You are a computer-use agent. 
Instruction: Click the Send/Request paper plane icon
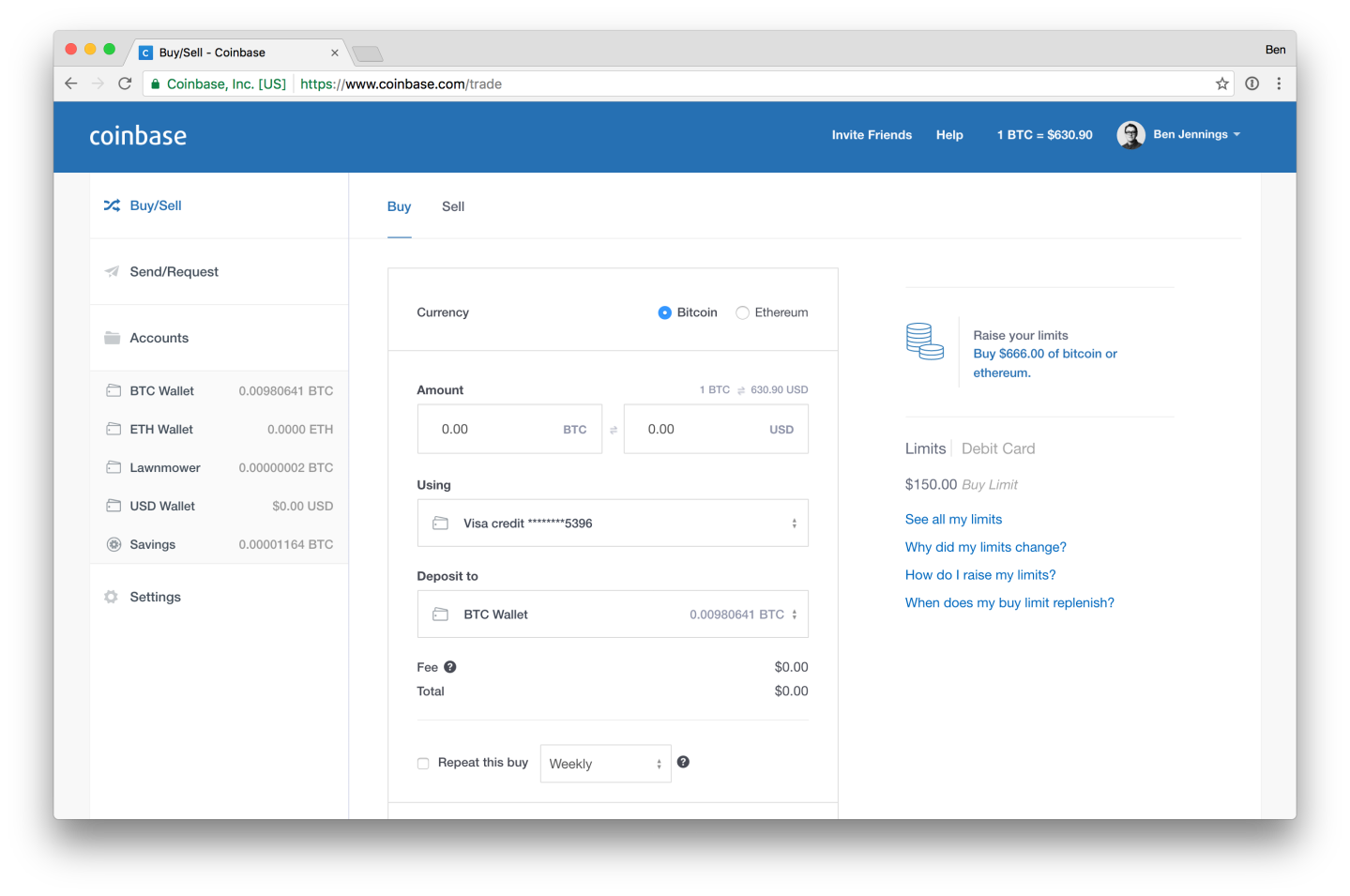pyautogui.click(x=112, y=272)
